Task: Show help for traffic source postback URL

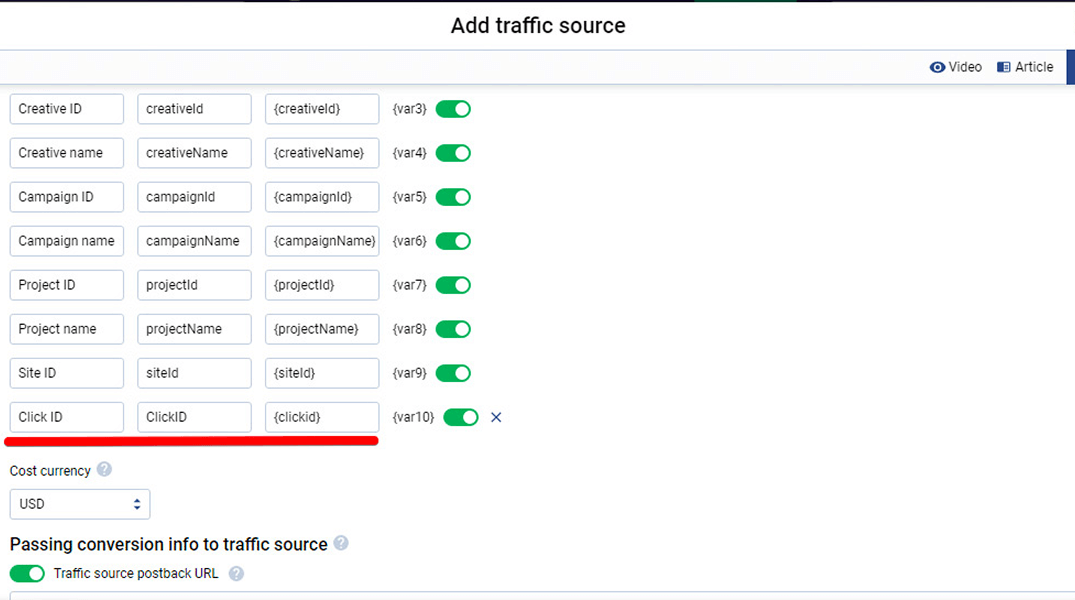Action: (236, 574)
